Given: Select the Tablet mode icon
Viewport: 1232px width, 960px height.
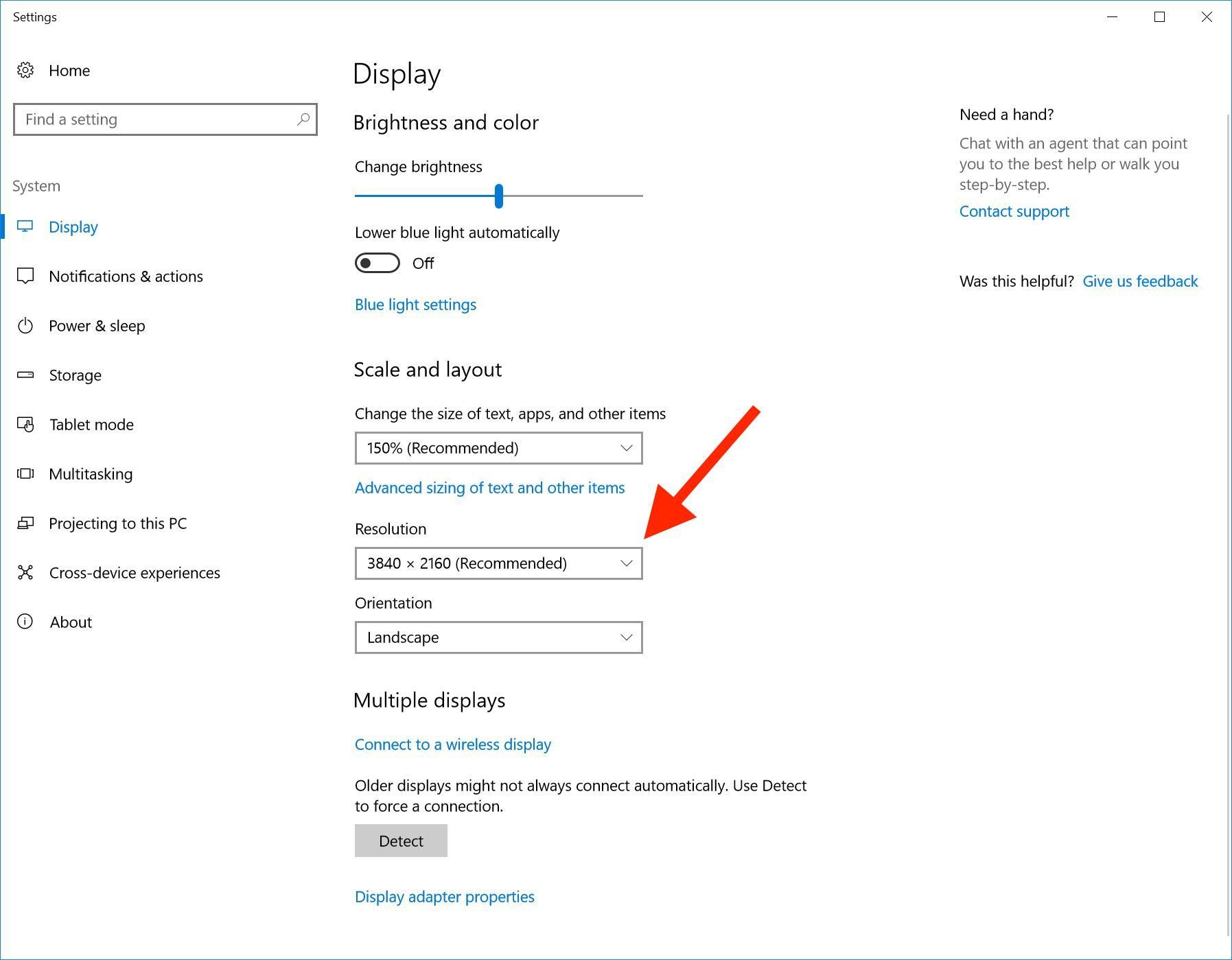Looking at the screenshot, I should [x=25, y=425].
